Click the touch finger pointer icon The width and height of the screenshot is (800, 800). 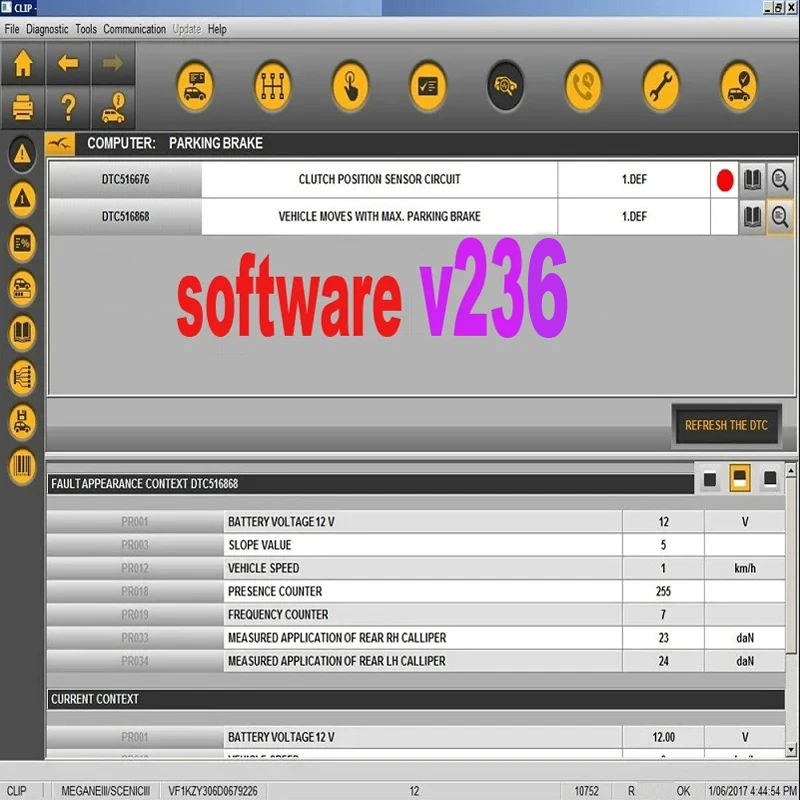click(x=350, y=86)
